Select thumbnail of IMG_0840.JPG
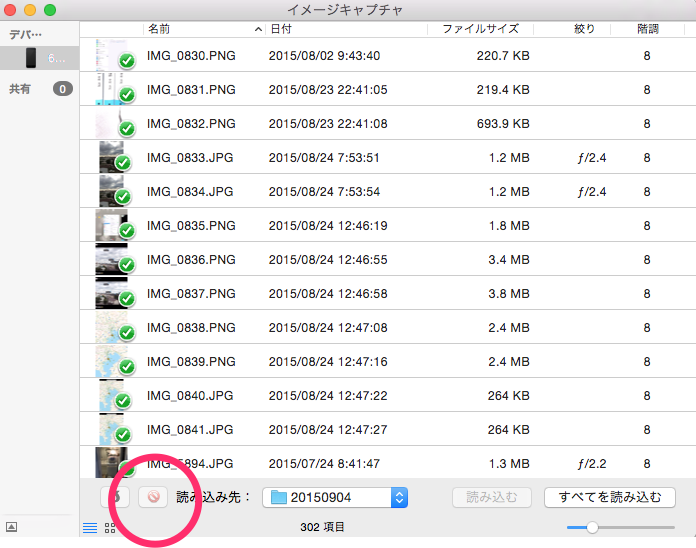This screenshot has width=696, height=548. coord(112,395)
